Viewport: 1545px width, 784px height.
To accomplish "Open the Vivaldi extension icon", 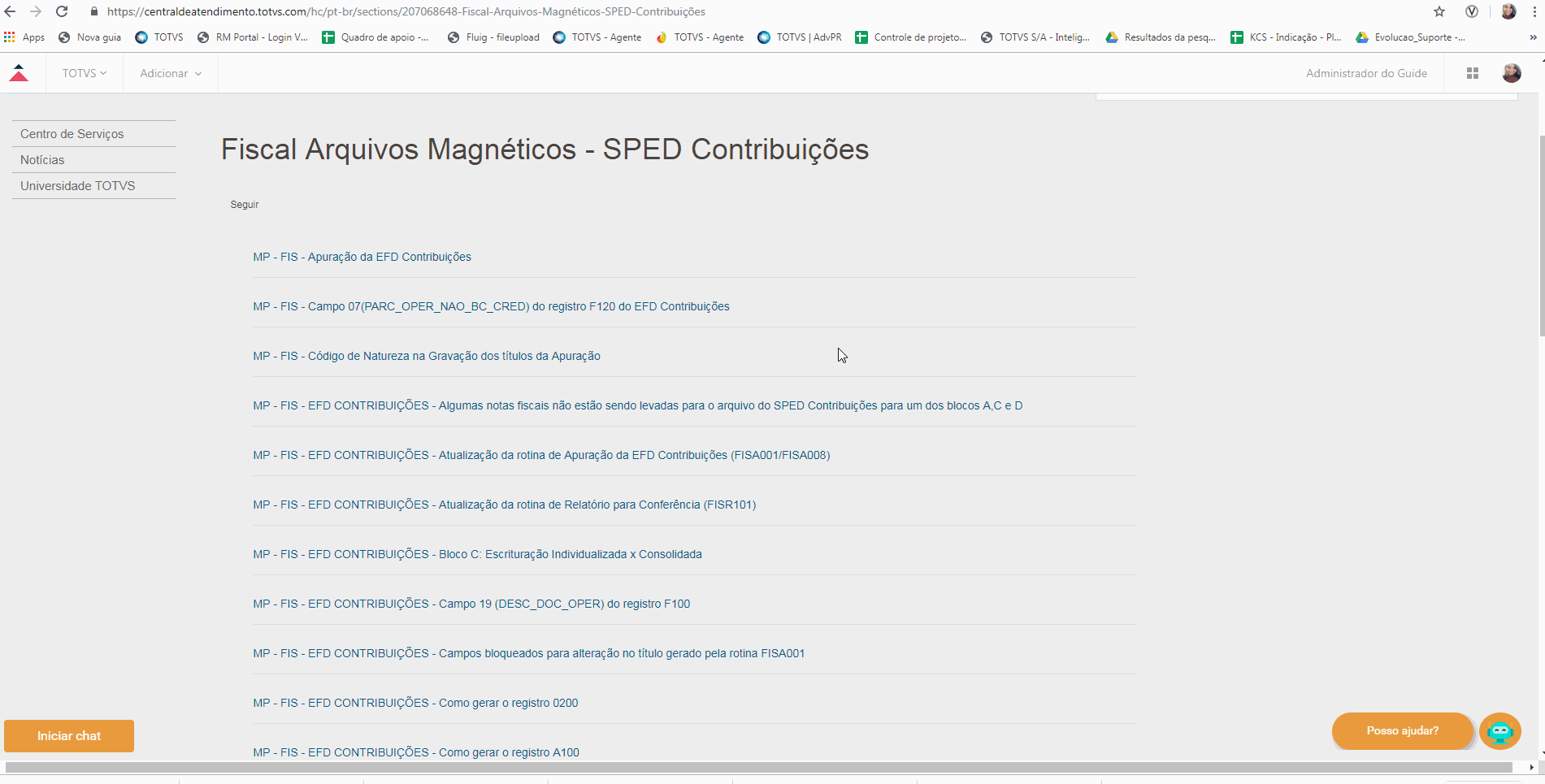I will 1472,11.
